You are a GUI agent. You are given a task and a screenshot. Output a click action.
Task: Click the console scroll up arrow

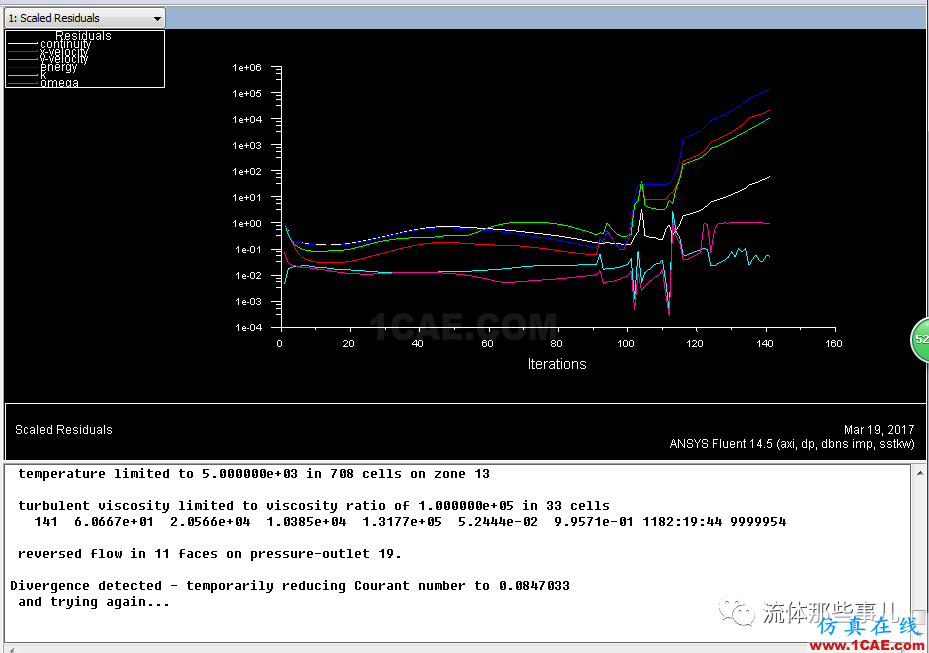tap(920, 473)
